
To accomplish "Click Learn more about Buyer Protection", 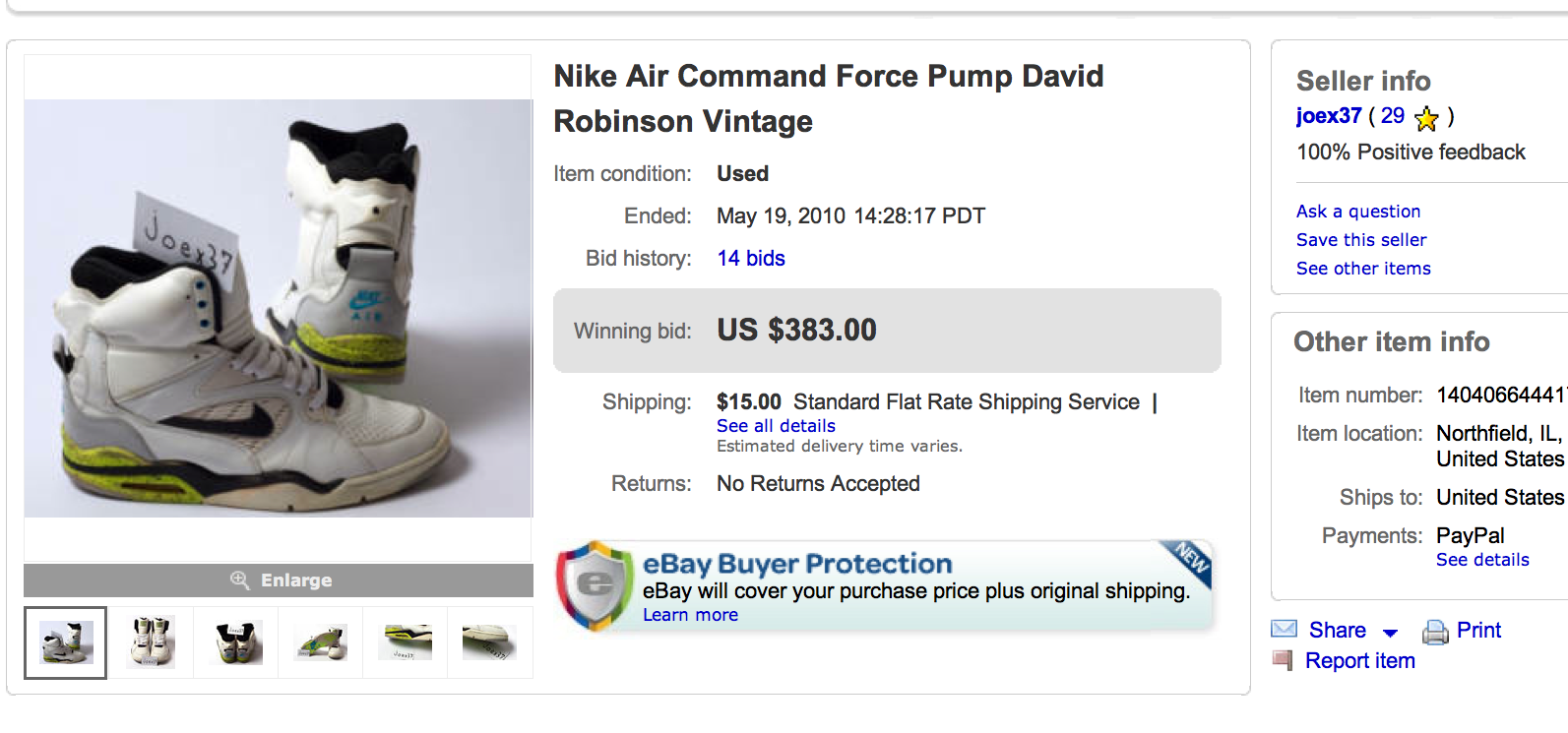I will pyautogui.click(x=690, y=615).
